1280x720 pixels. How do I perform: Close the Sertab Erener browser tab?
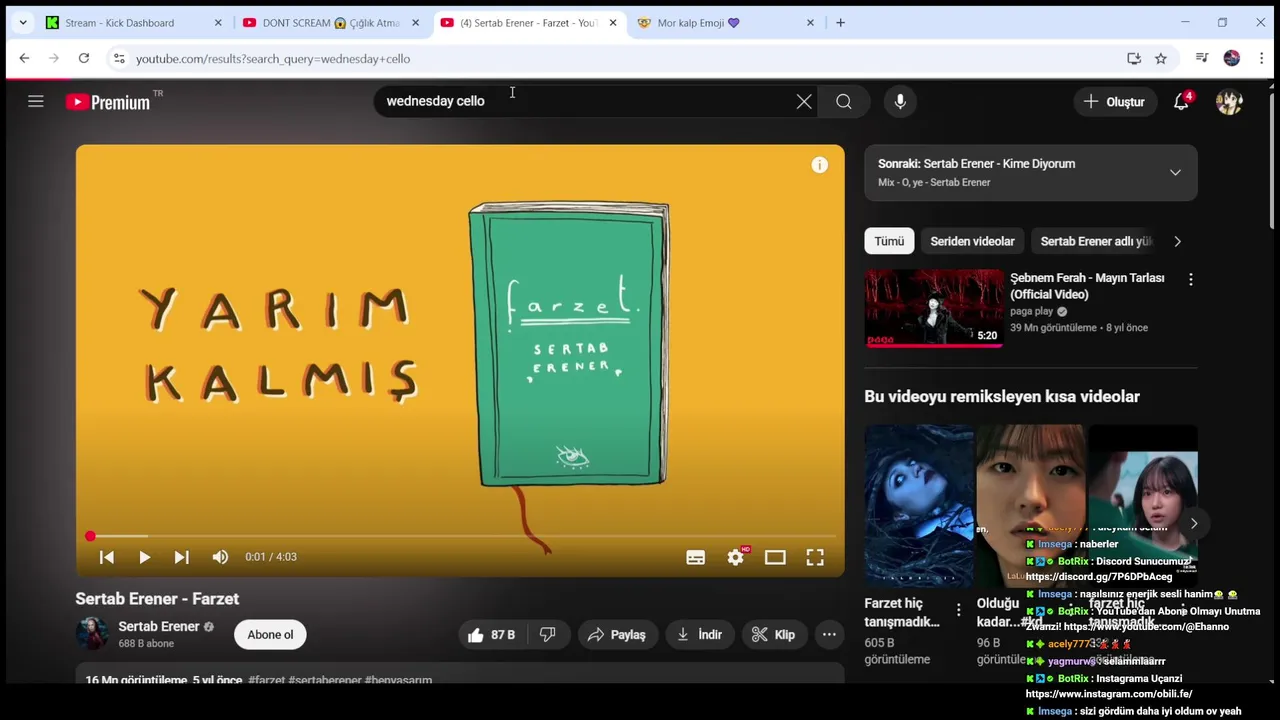613,23
